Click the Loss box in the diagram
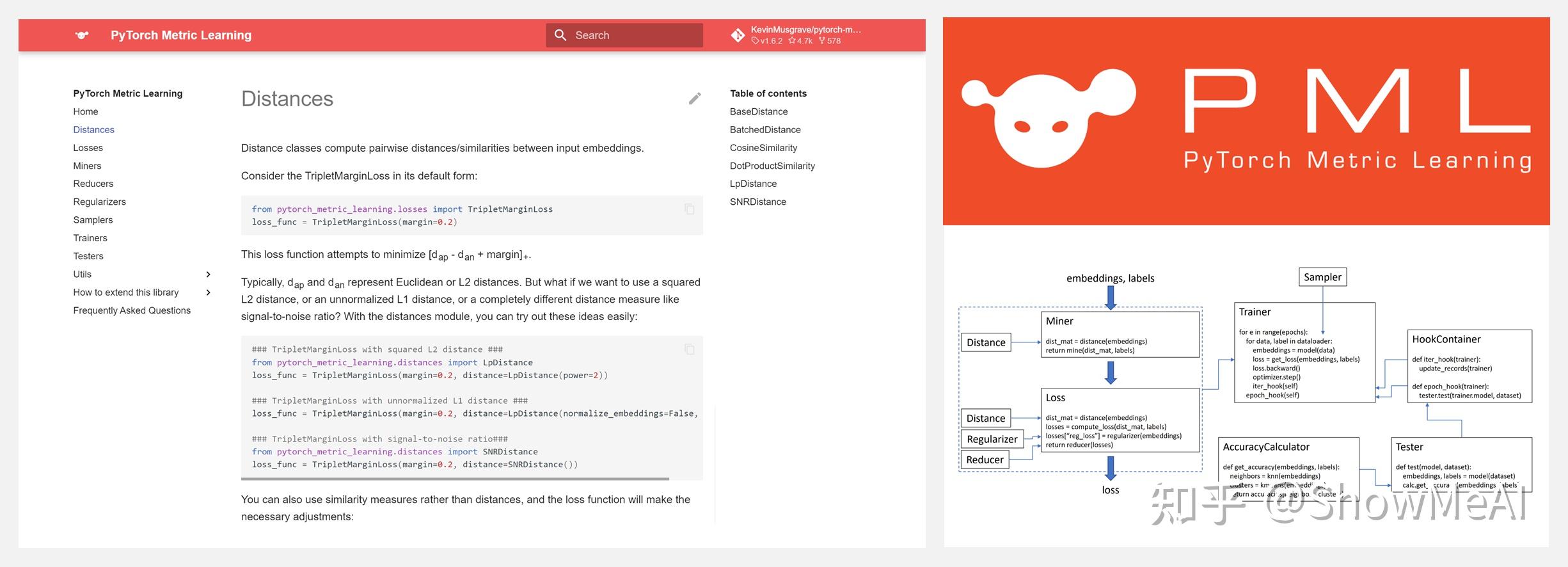 [x=1120, y=420]
